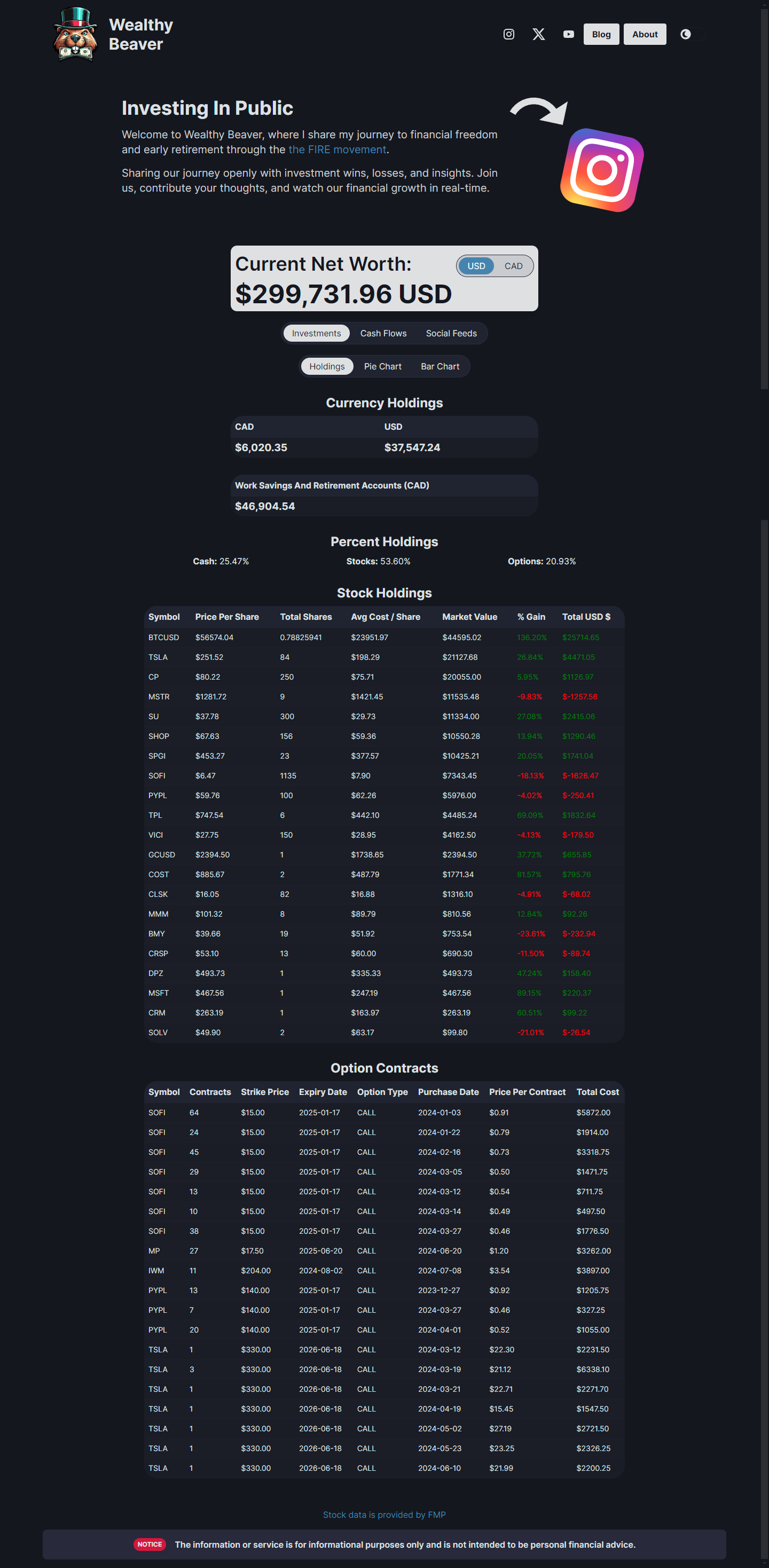Open the Social Feeds tab

click(451, 333)
